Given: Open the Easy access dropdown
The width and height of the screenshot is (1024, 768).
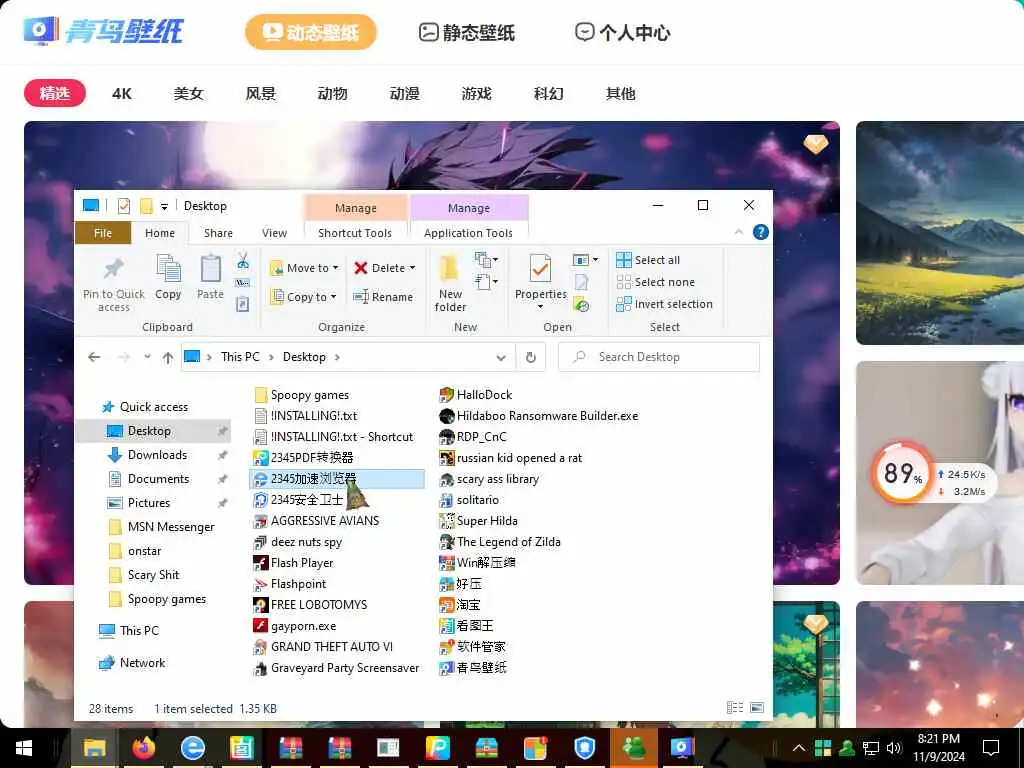Looking at the screenshot, I should pos(487,282).
